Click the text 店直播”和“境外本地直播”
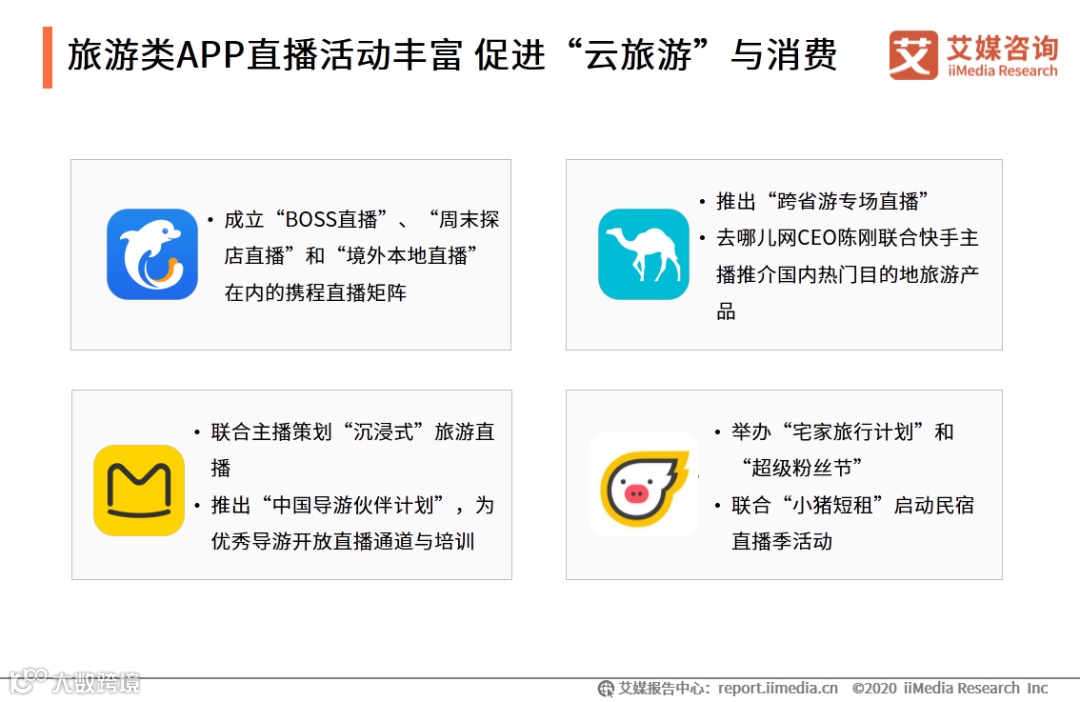The image size is (1080, 702). [x=351, y=256]
